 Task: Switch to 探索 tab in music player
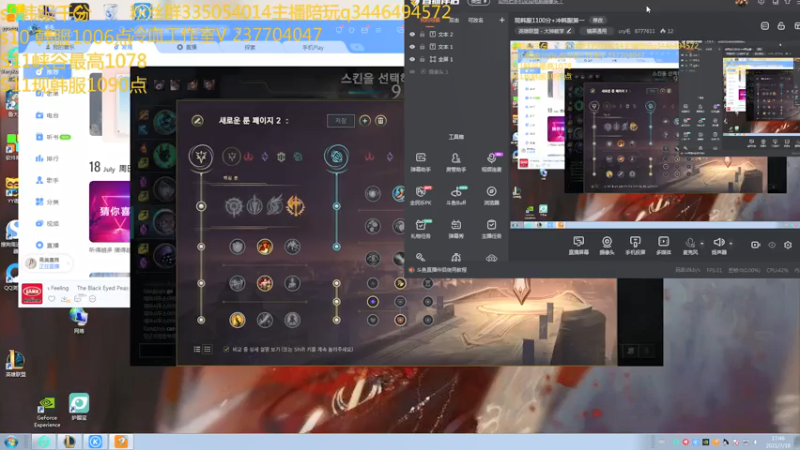249,47
